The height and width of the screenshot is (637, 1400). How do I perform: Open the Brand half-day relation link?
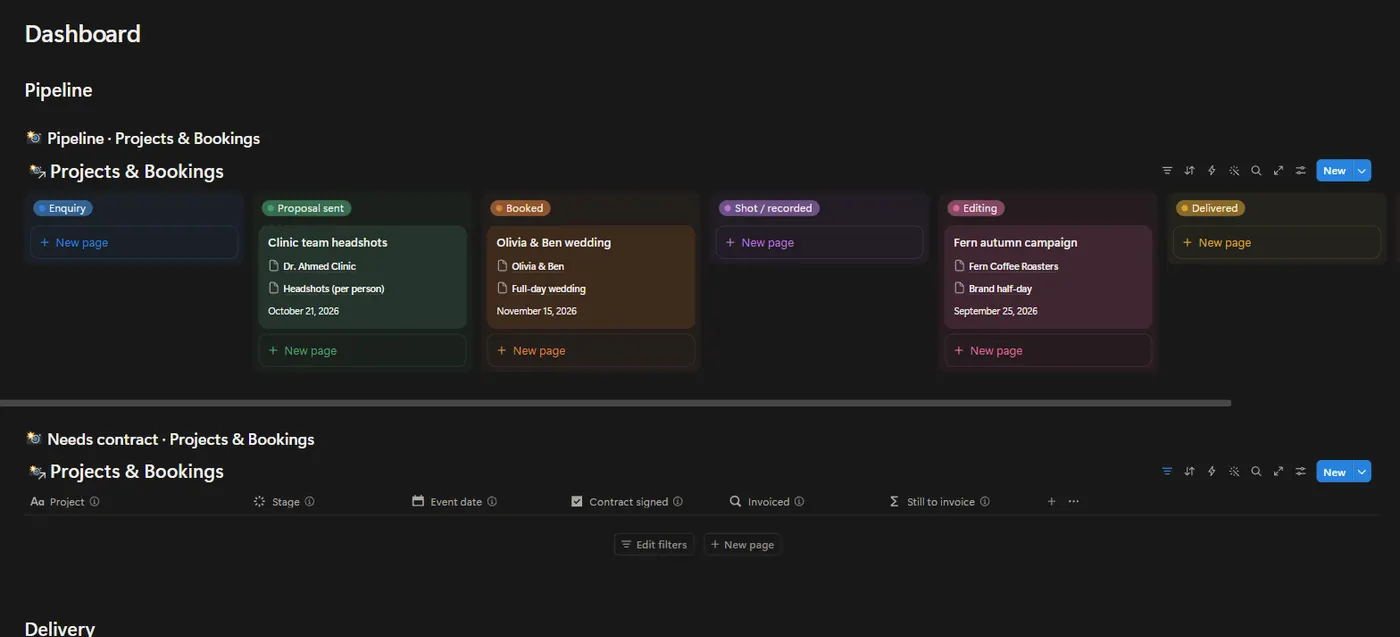(1000, 288)
